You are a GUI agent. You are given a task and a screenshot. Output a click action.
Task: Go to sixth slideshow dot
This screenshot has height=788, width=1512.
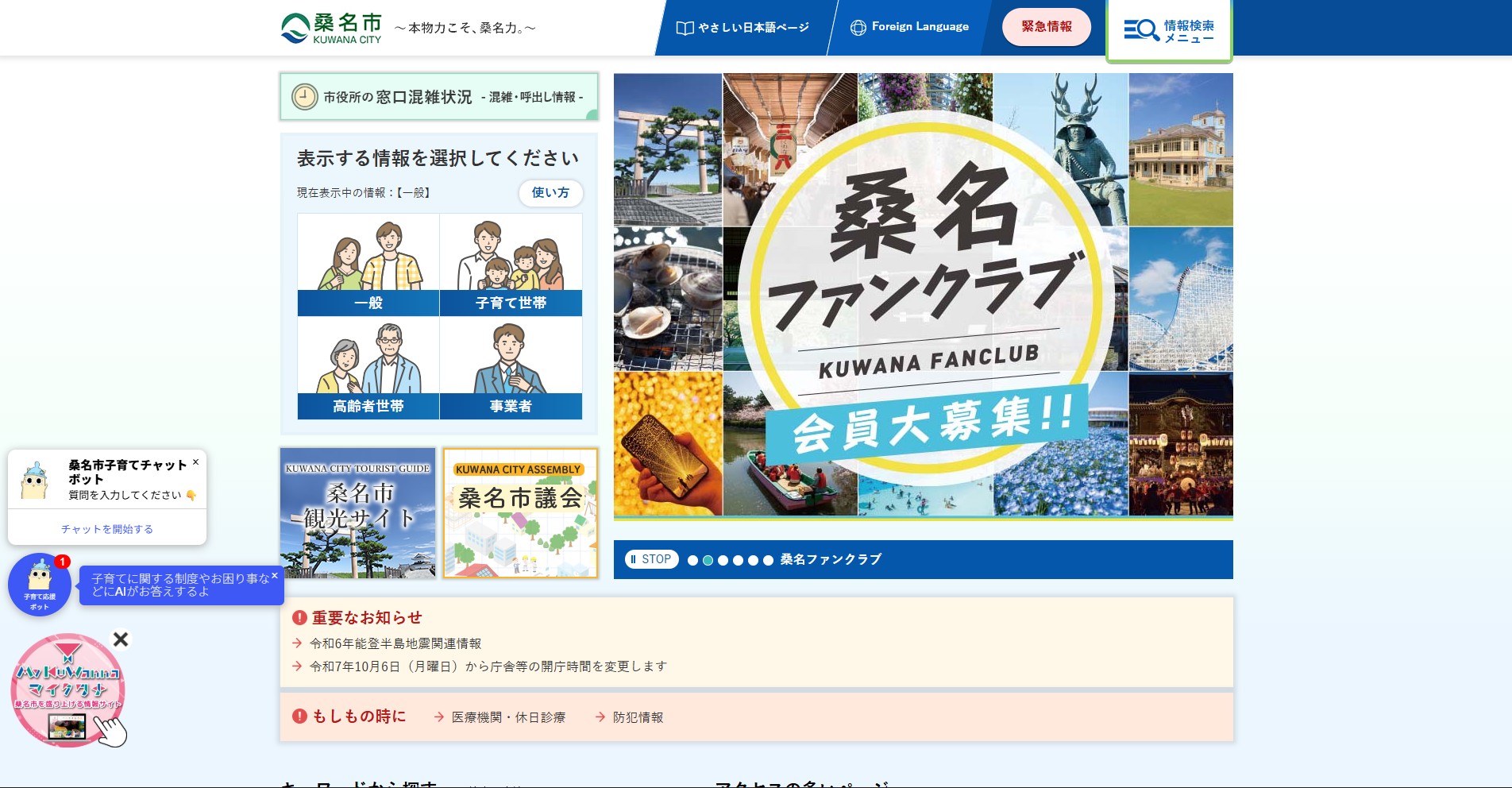768,560
